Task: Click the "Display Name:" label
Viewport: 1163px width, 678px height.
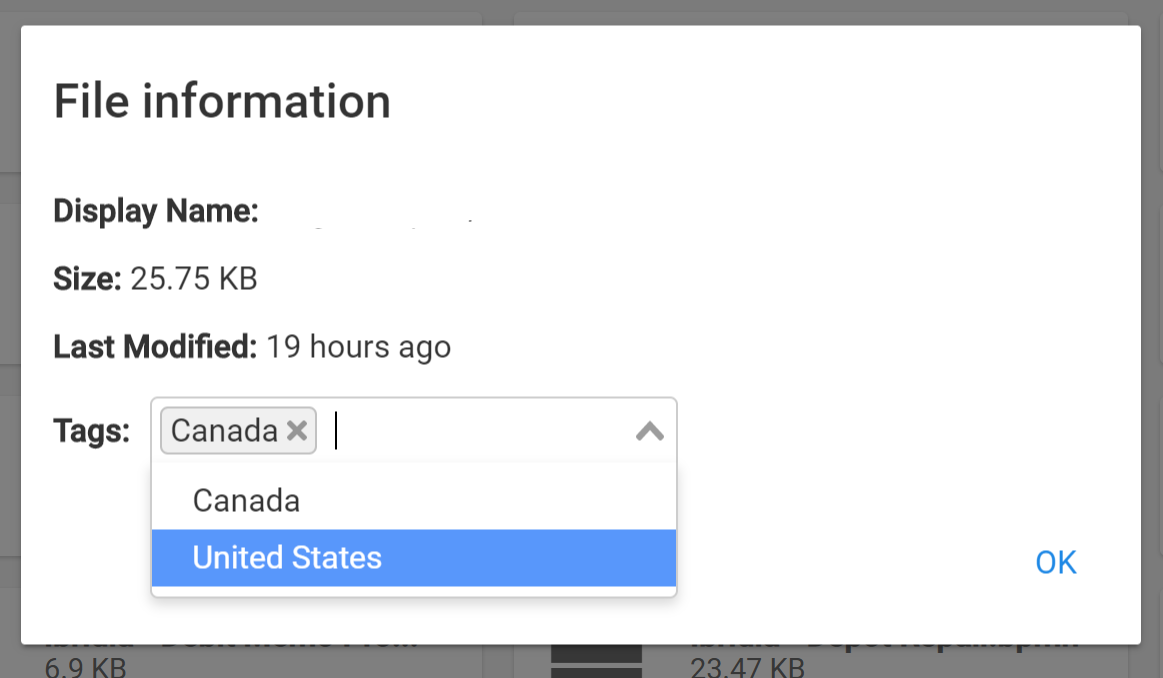Action: [155, 211]
